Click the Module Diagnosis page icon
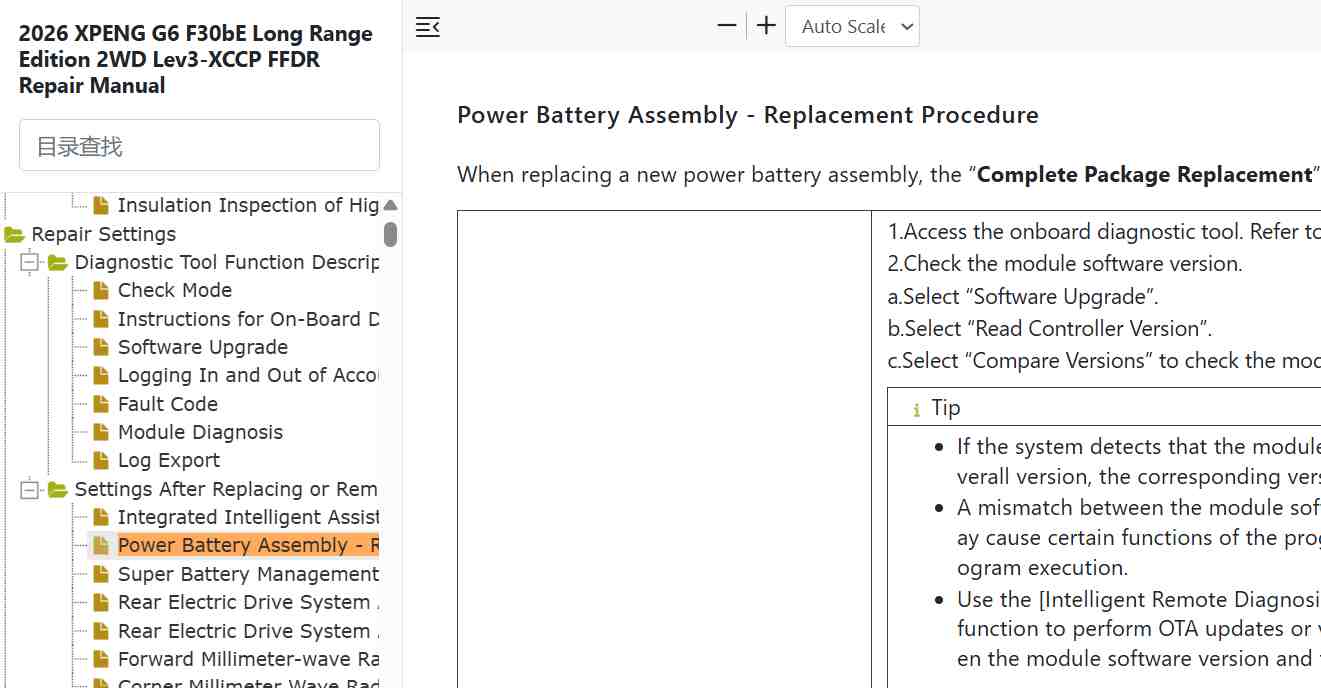 (101, 433)
